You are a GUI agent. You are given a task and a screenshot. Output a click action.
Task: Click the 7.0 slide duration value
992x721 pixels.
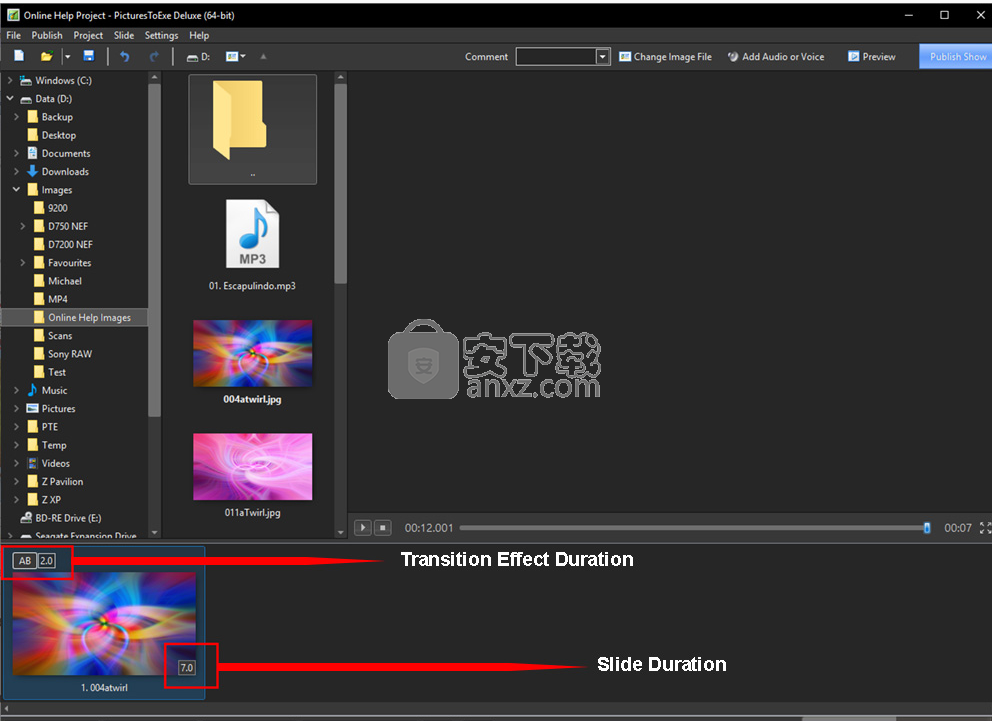click(187, 667)
